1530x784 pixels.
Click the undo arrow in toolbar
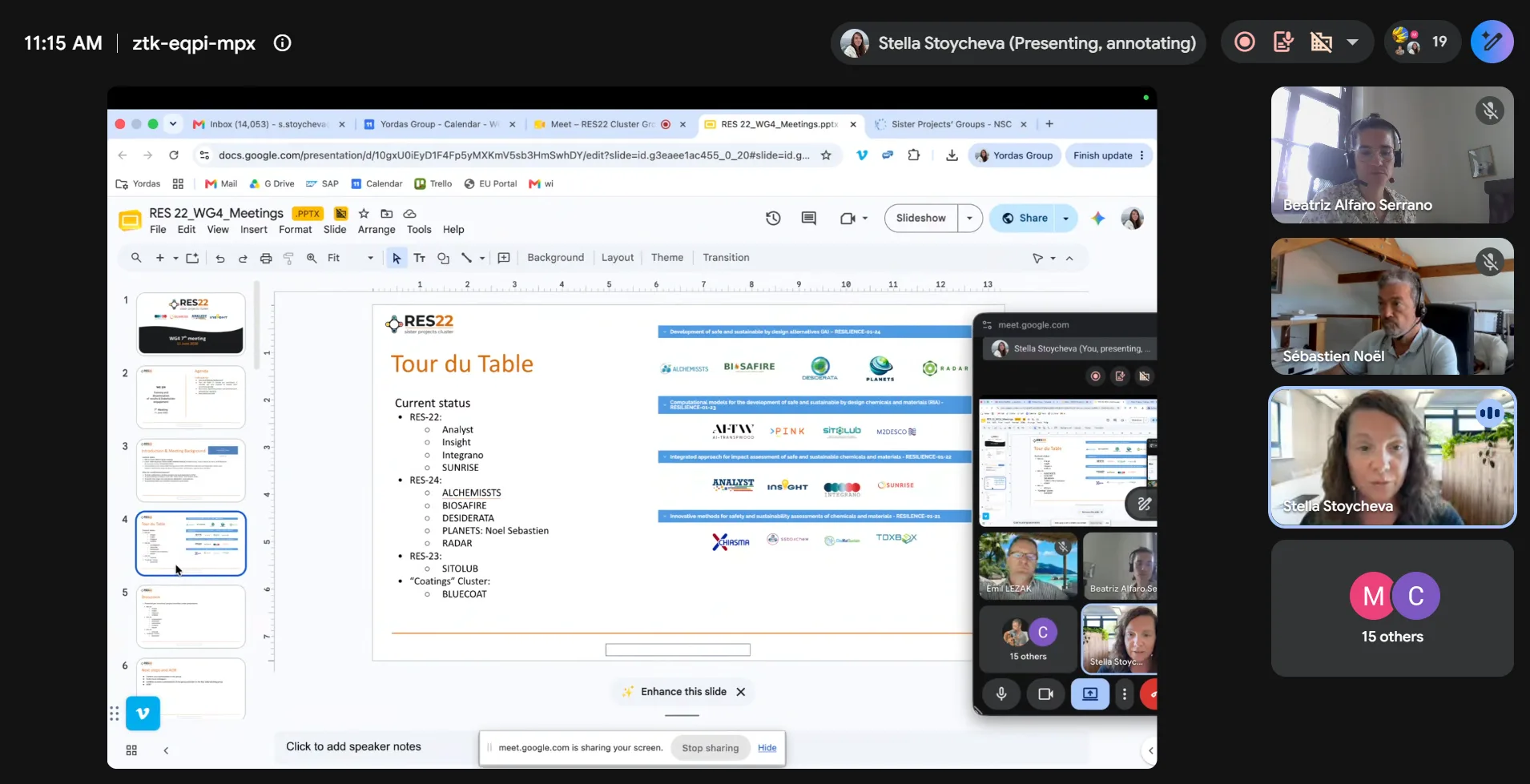[x=220, y=258]
